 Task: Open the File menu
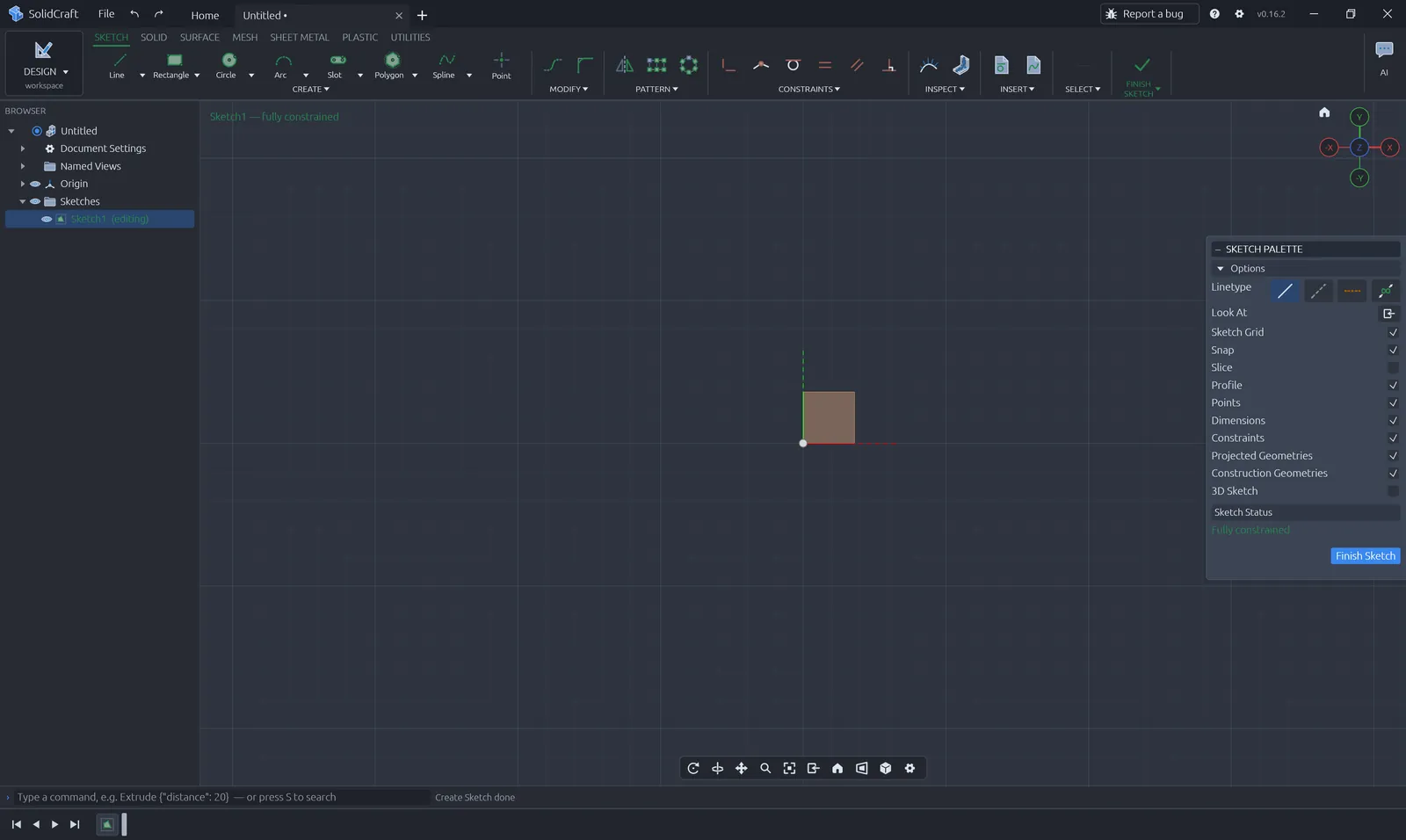pos(106,14)
